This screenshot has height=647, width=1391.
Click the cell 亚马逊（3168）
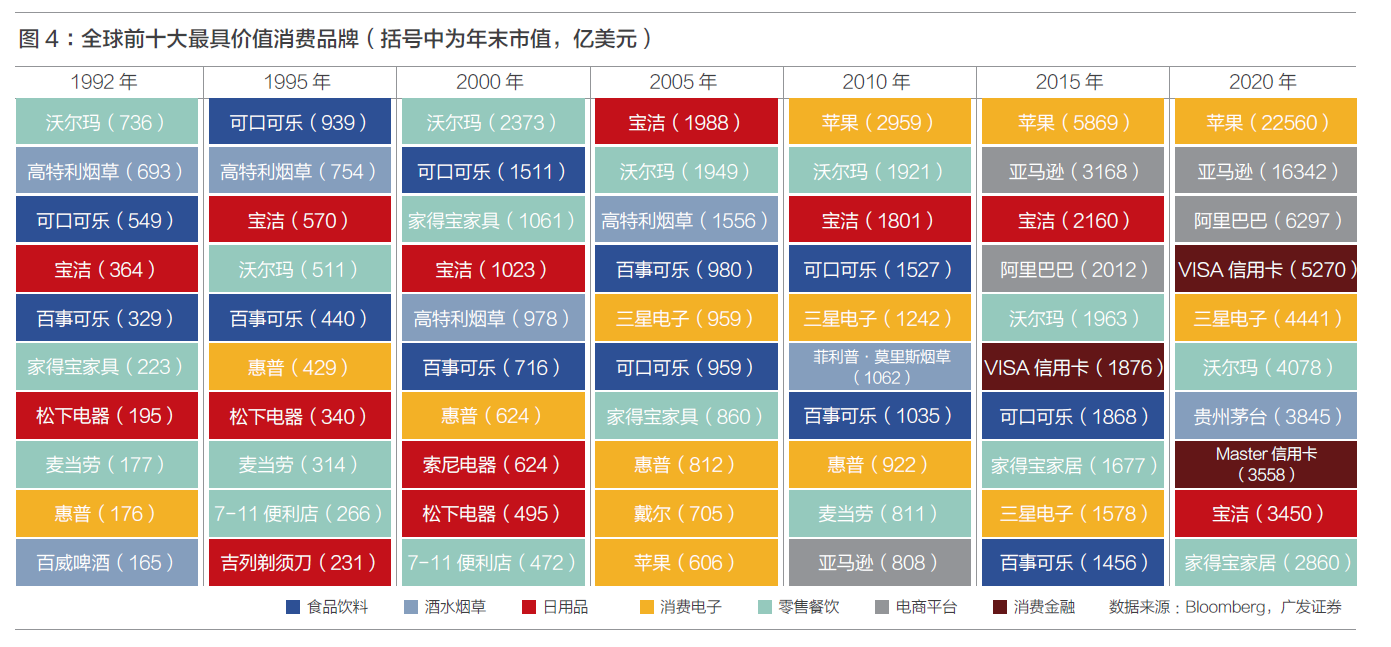pos(1073,171)
